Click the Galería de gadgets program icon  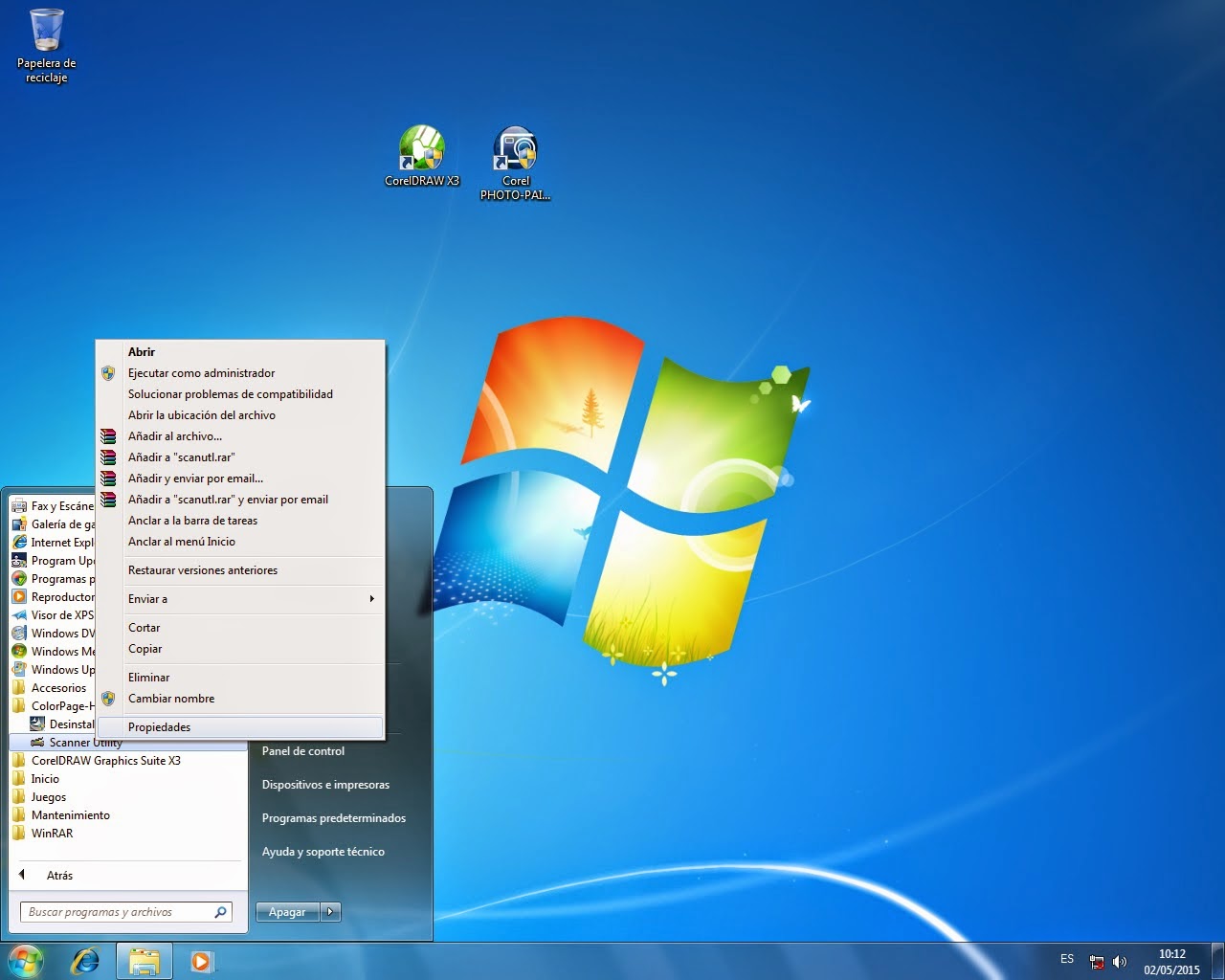point(19,523)
